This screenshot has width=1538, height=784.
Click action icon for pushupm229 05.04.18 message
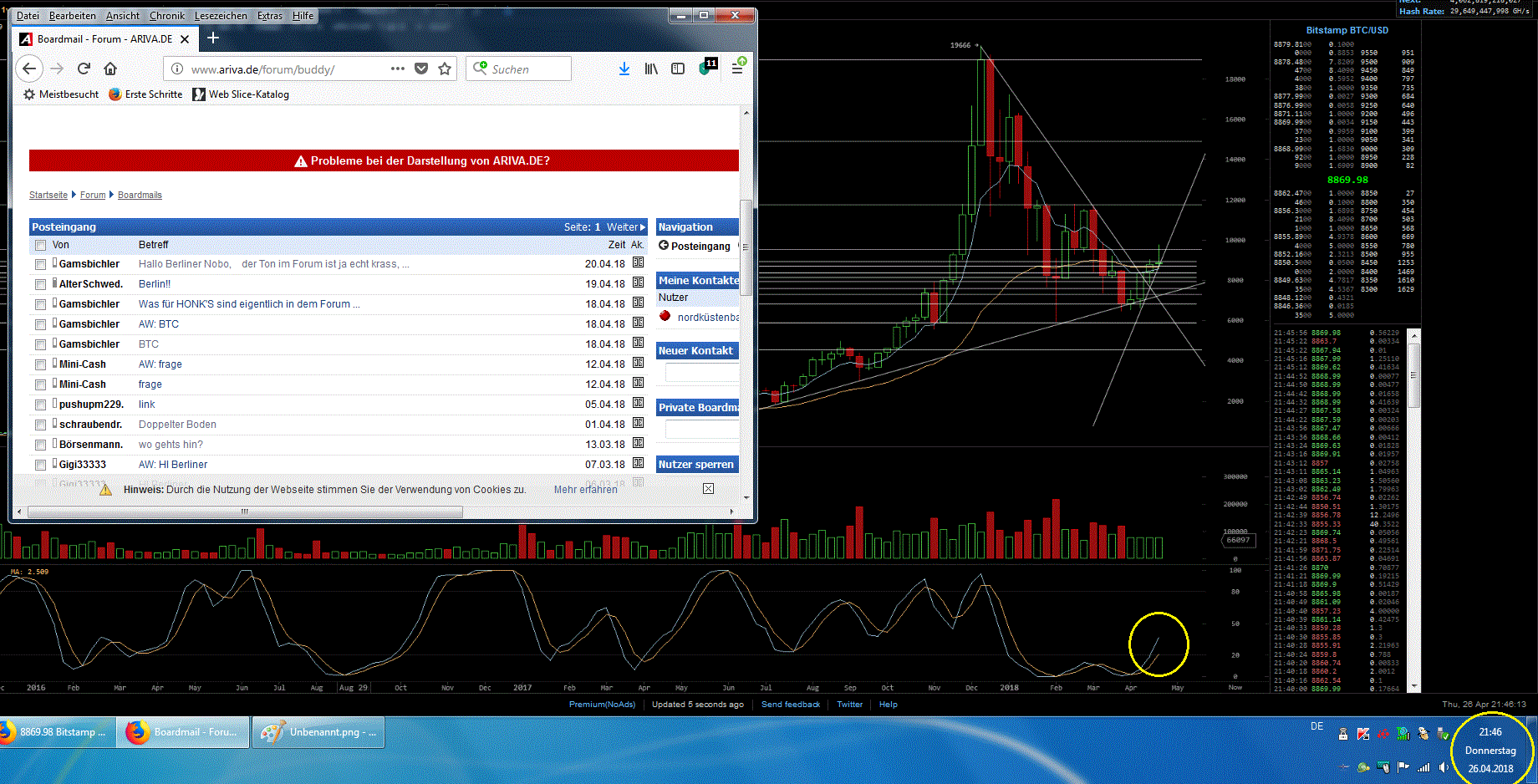pos(638,403)
